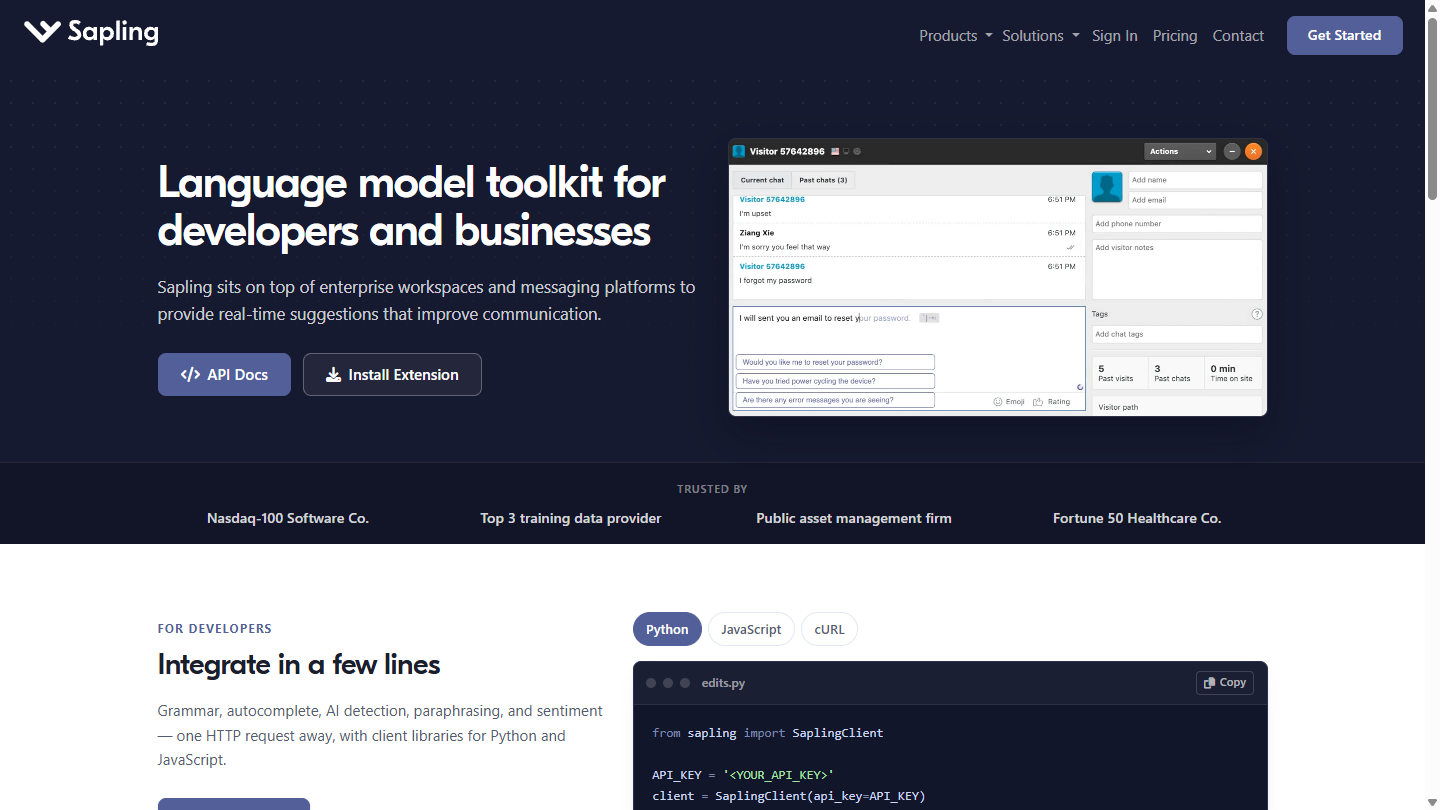Click the Get Started button
Screen dimensions: 1440x810
tap(1344, 35)
